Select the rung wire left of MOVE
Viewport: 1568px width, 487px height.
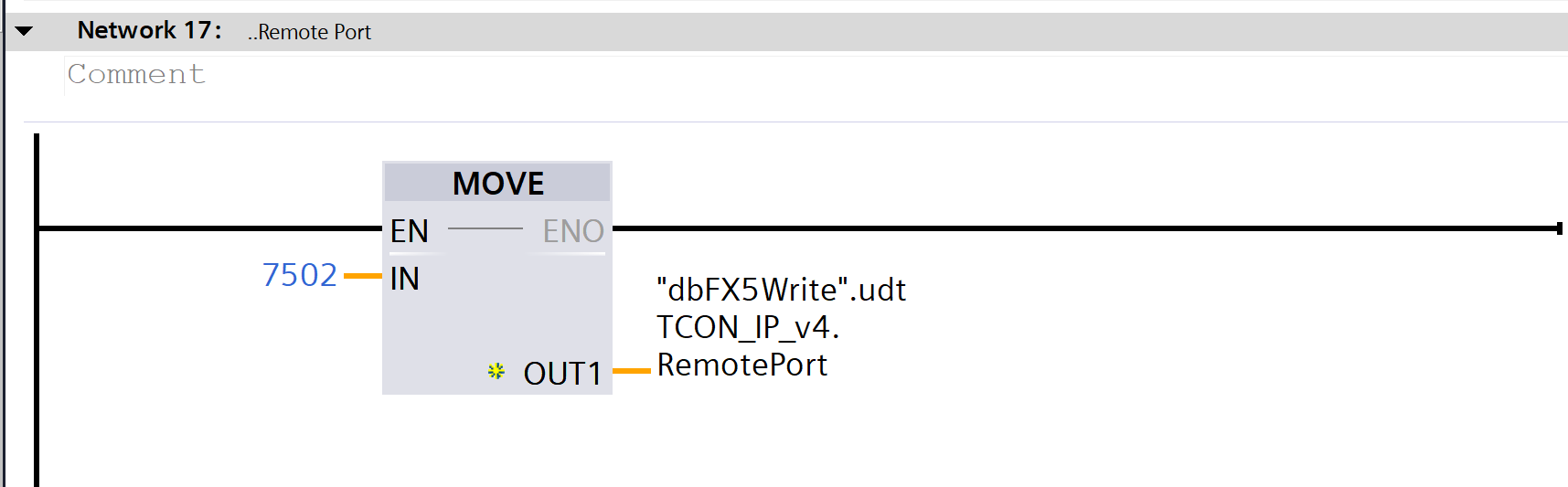[x=210, y=228]
